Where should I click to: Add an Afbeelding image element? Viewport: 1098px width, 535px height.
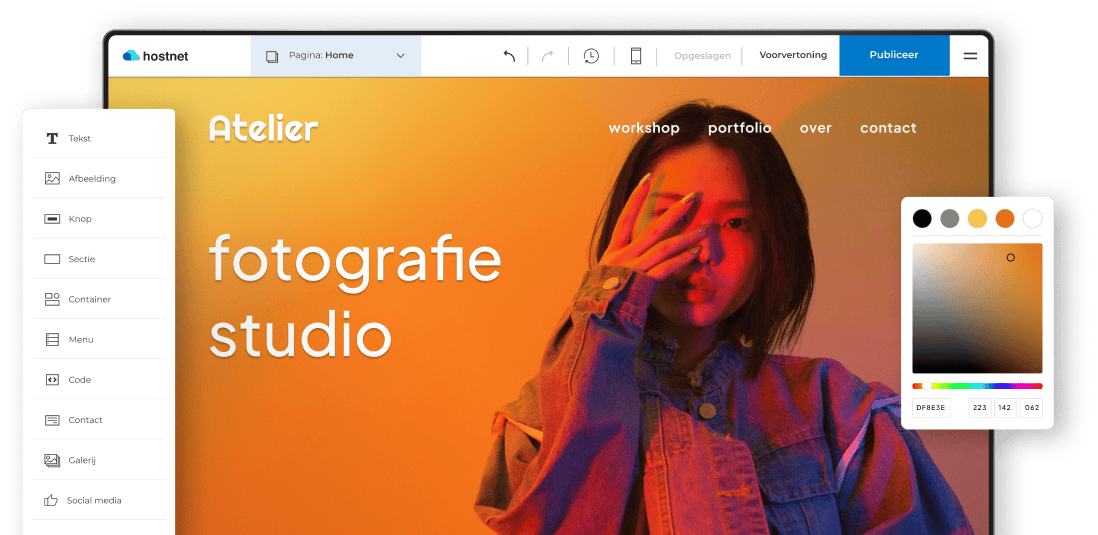pos(52,179)
